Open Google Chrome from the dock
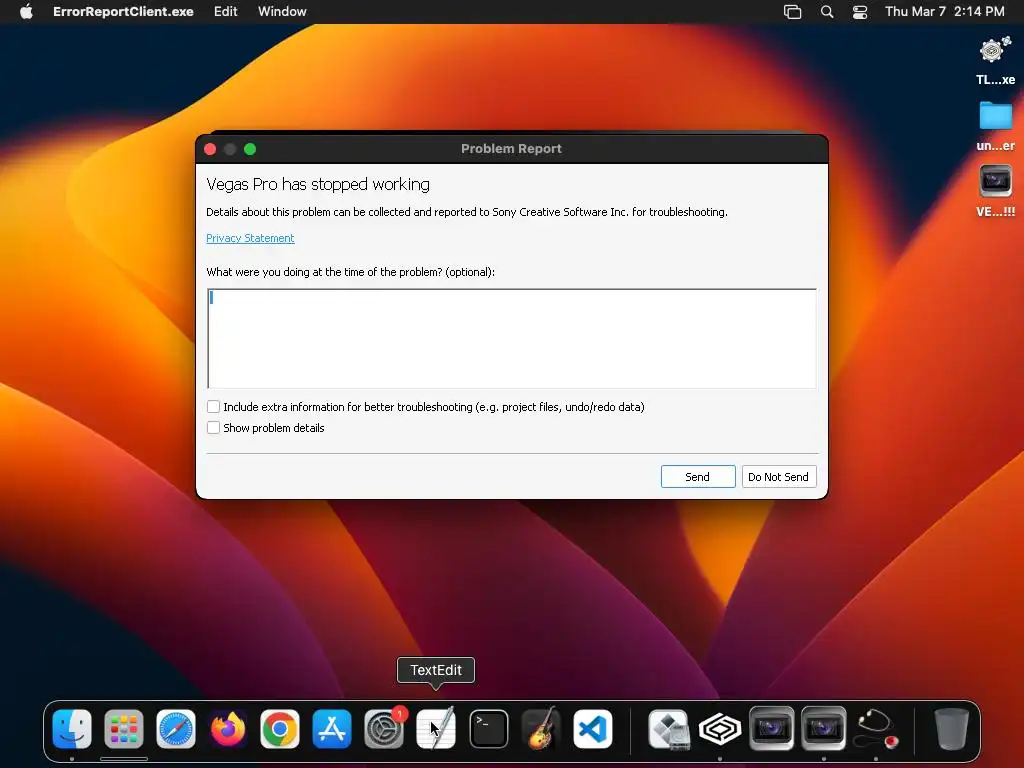 [x=280, y=729]
